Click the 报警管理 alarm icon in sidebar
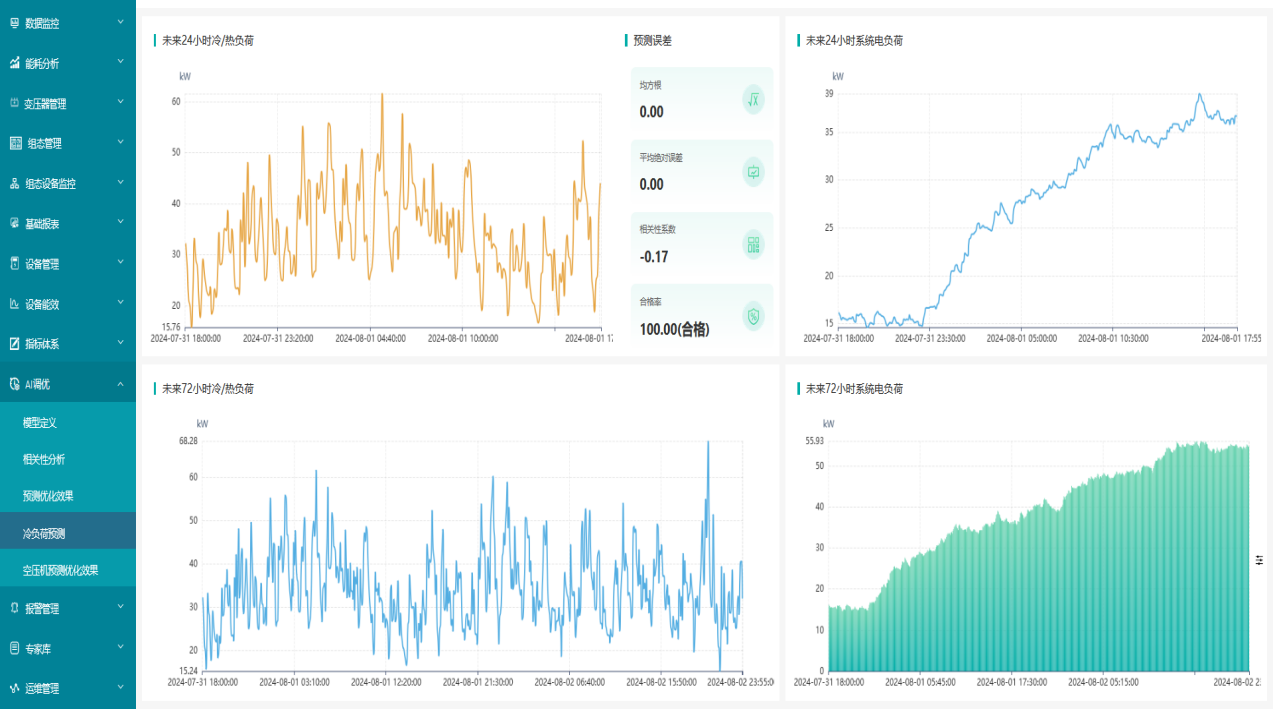This screenshot has width=1273, height=709. tap(15, 608)
